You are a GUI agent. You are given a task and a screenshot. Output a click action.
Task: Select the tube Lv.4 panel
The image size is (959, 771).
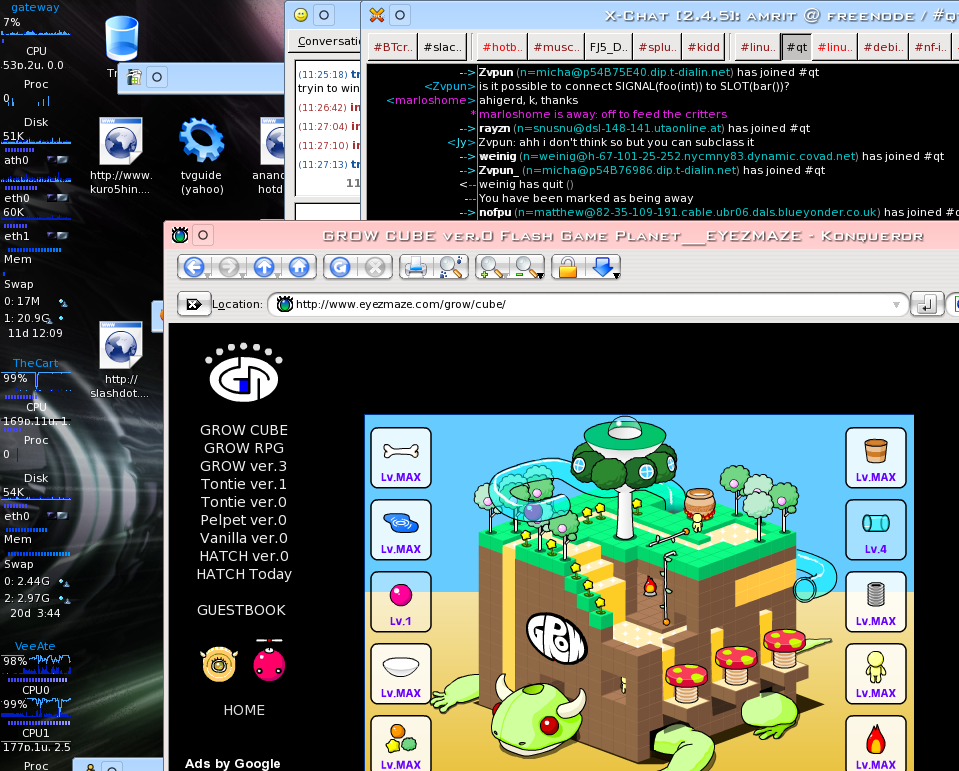coord(876,530)
